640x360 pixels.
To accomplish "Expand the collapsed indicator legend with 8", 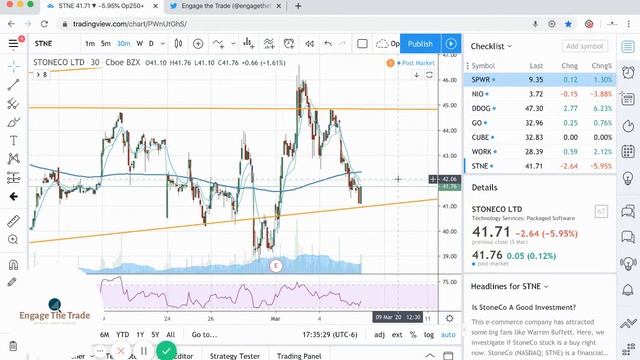I will coord(42,75).
